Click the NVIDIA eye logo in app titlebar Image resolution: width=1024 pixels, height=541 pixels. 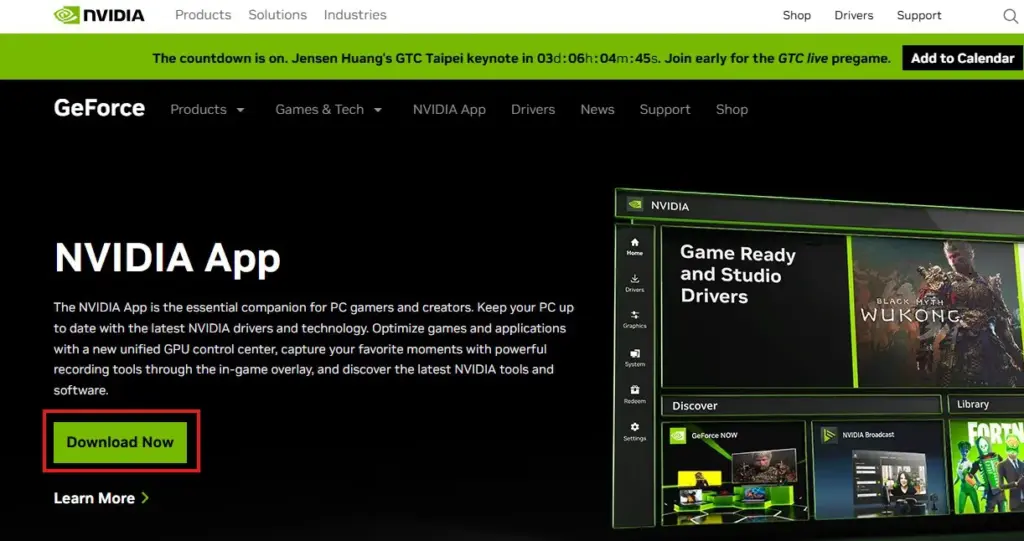635,205
